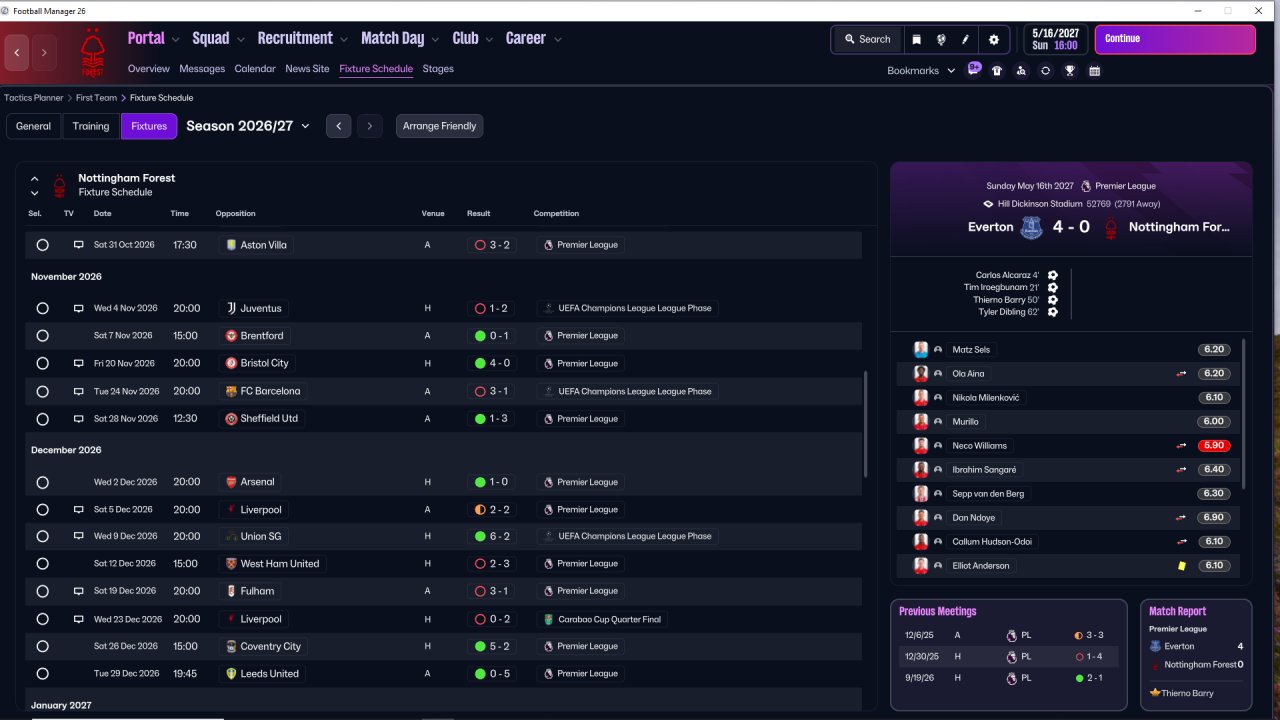This screenshot has width=1280, height=720.
Task: Click the Search button
Action: tap(867, 39)
